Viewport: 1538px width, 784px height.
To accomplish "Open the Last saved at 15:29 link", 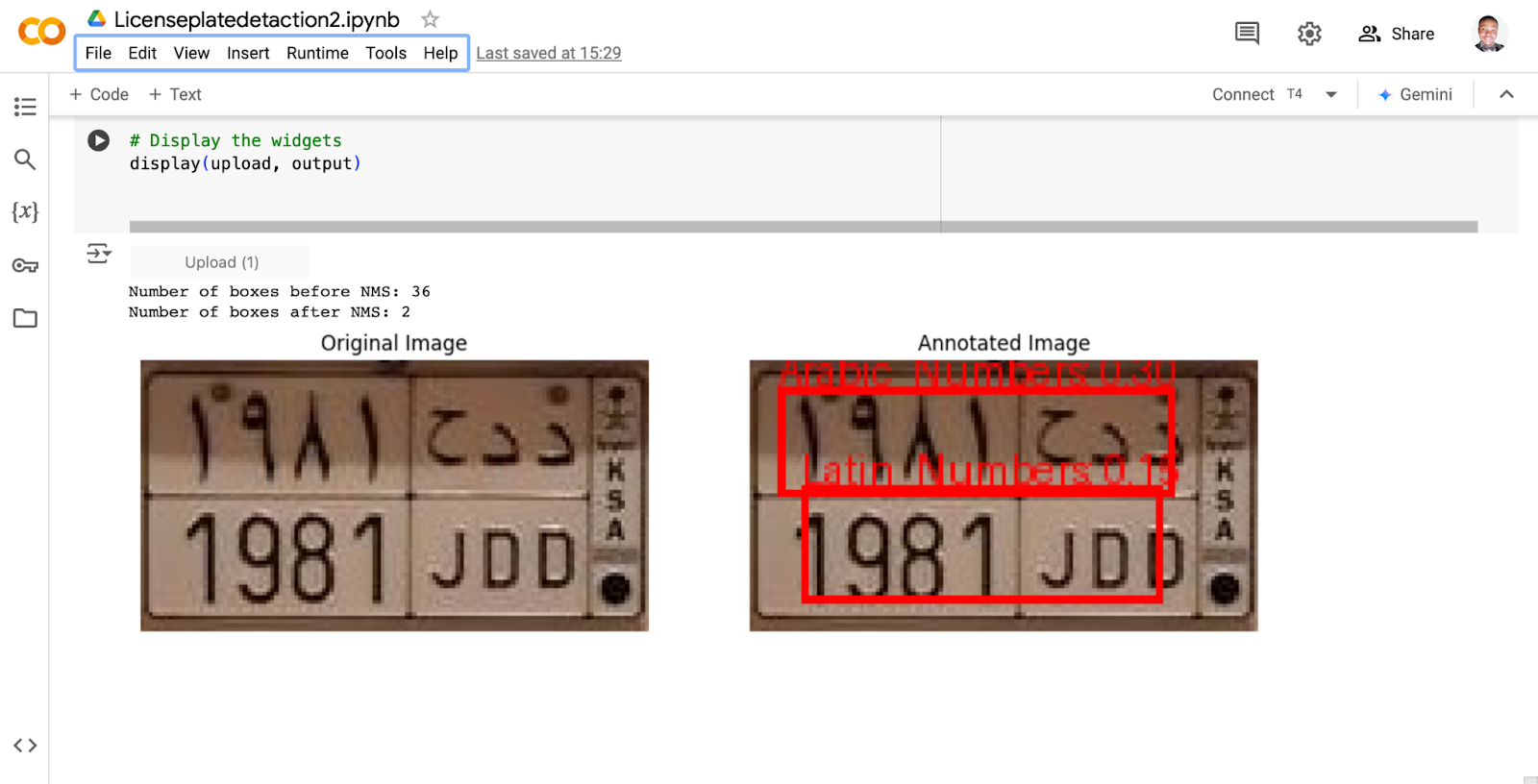I will click(x=548, y=53).
